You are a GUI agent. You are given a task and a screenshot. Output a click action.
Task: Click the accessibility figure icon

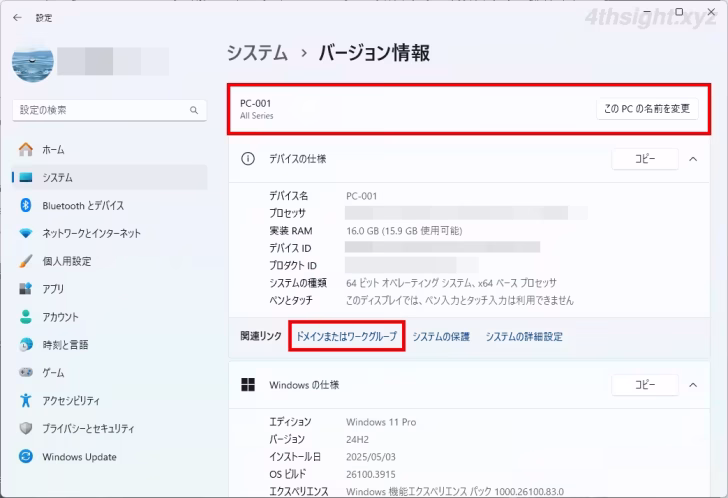click(x=26, y=400)
